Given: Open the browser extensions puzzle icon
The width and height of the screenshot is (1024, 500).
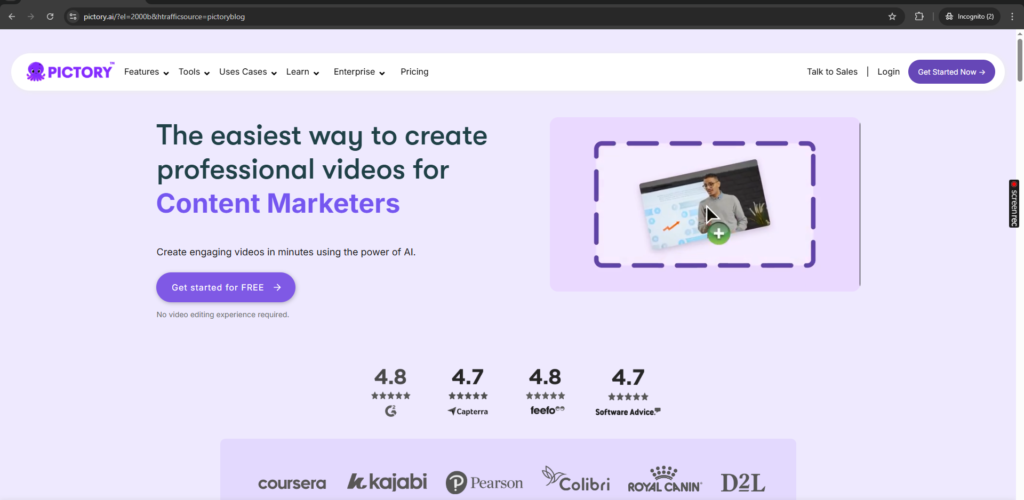Looking at the screenshot, I should click(919, 16).
